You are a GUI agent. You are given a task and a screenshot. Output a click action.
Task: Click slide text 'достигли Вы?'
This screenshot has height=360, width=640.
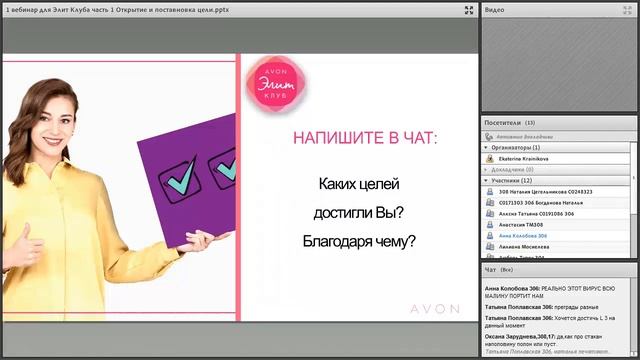point(358,213)
